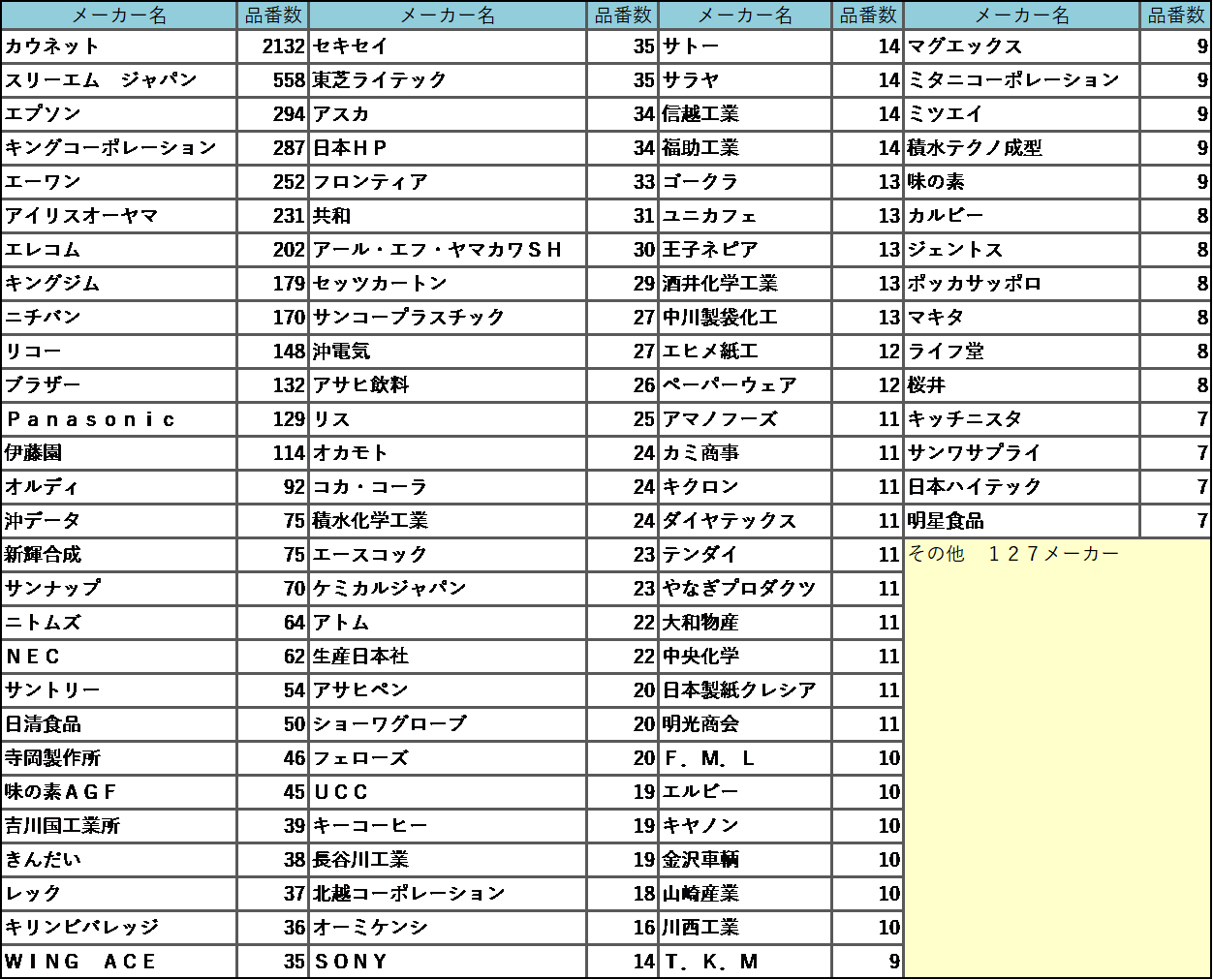
Task: Select the 味の素ＡＧＦ cell
Action: pyautogui.click(x=119, y=792)
